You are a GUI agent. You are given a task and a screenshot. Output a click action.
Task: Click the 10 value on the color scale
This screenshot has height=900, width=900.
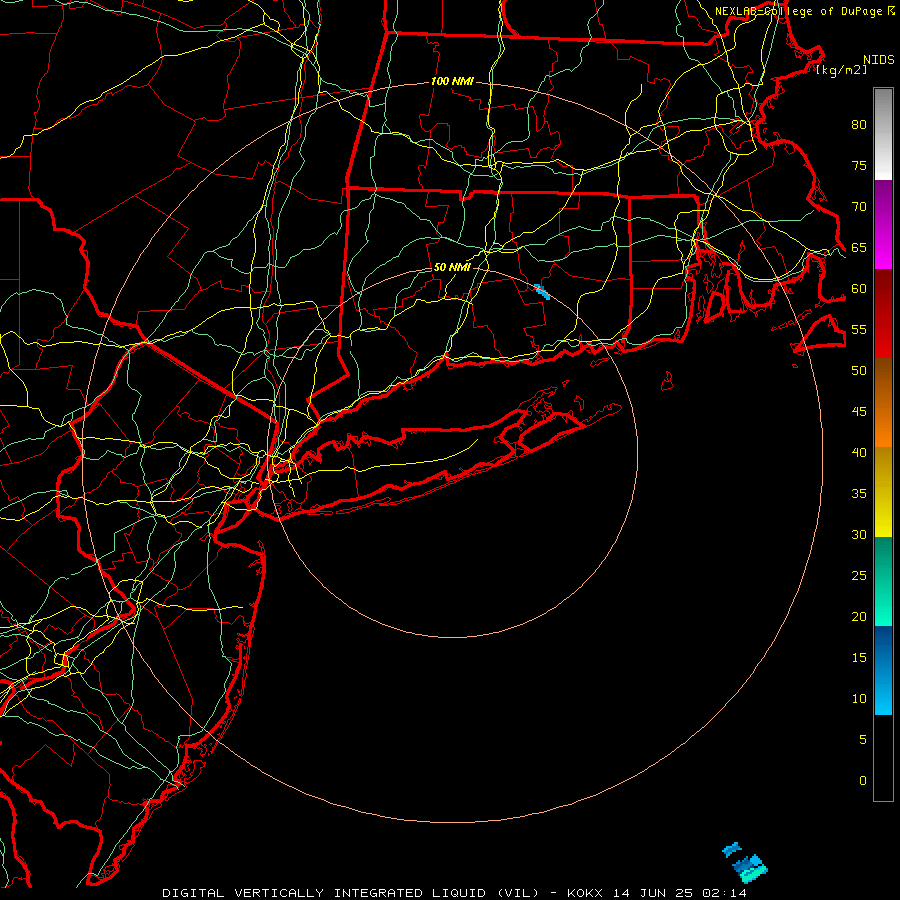859,699
